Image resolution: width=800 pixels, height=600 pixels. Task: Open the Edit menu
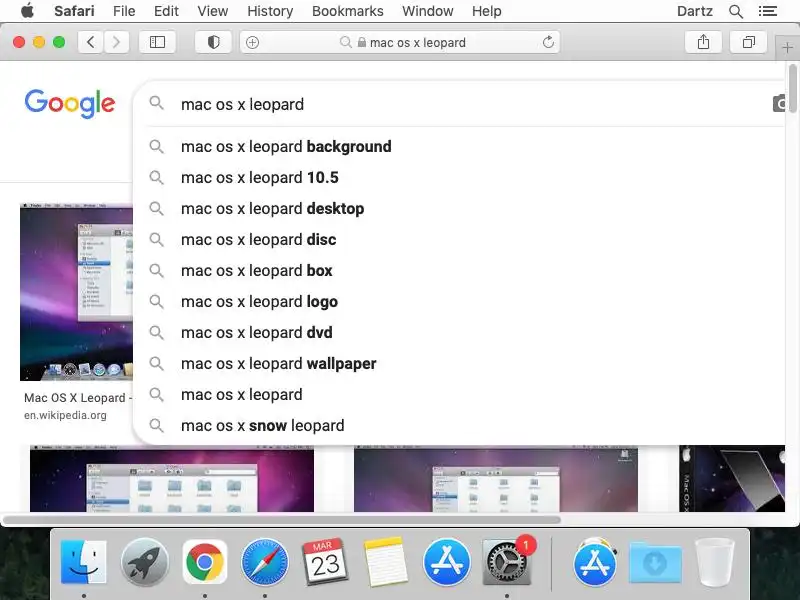pyautogui.click(x=166, y=11)
